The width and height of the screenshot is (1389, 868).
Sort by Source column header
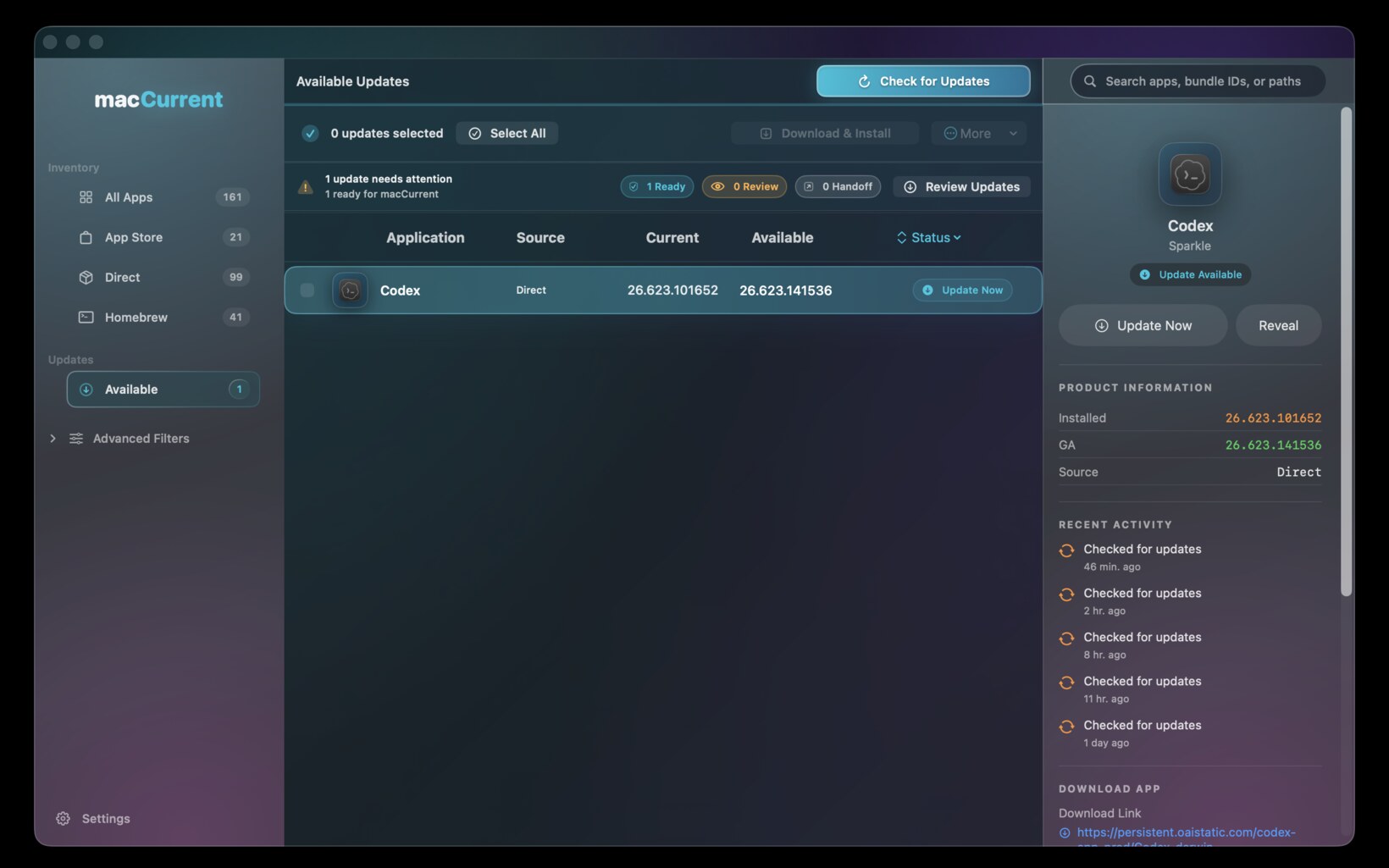point(540,238)
